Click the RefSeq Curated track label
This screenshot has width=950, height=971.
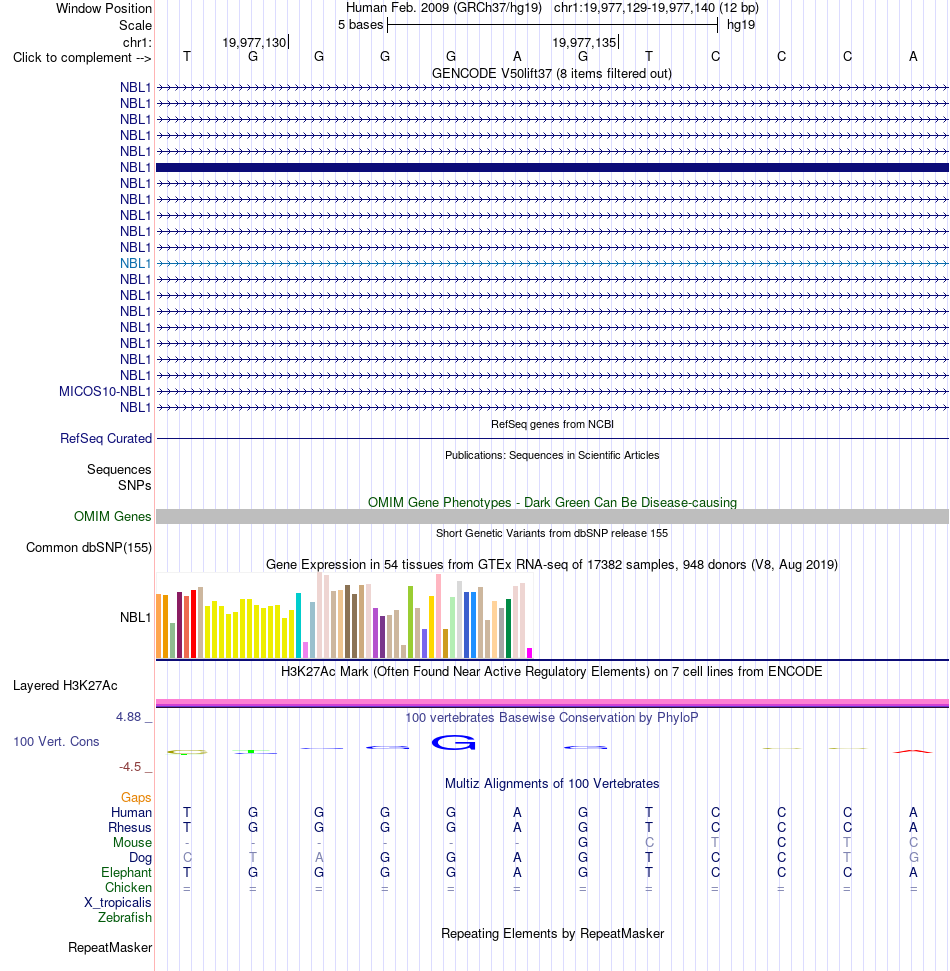point(106,438)
